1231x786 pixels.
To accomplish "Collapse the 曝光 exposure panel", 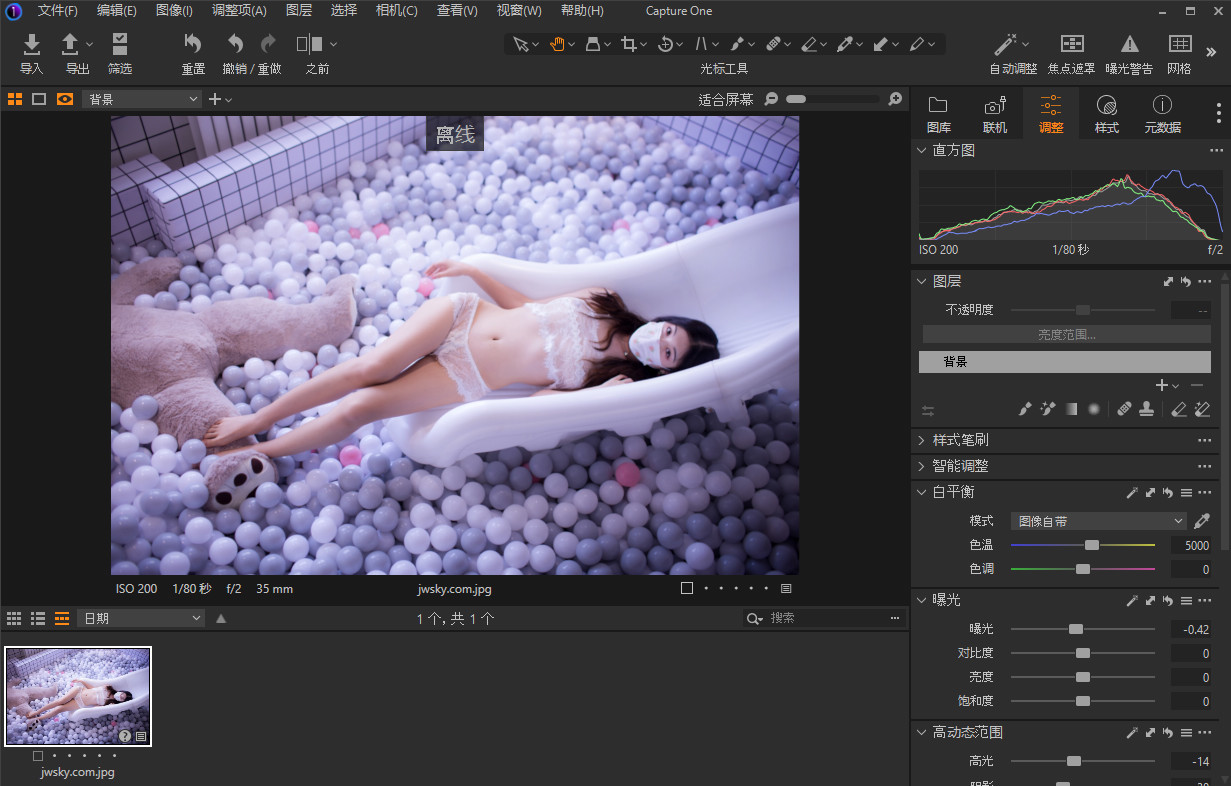I will (921, 600).
